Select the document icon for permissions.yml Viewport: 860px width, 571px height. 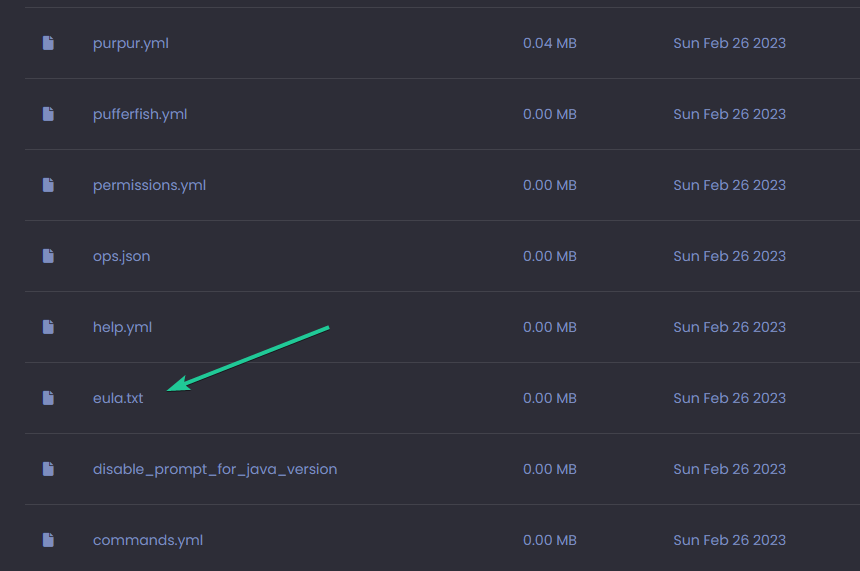(48, 185)
